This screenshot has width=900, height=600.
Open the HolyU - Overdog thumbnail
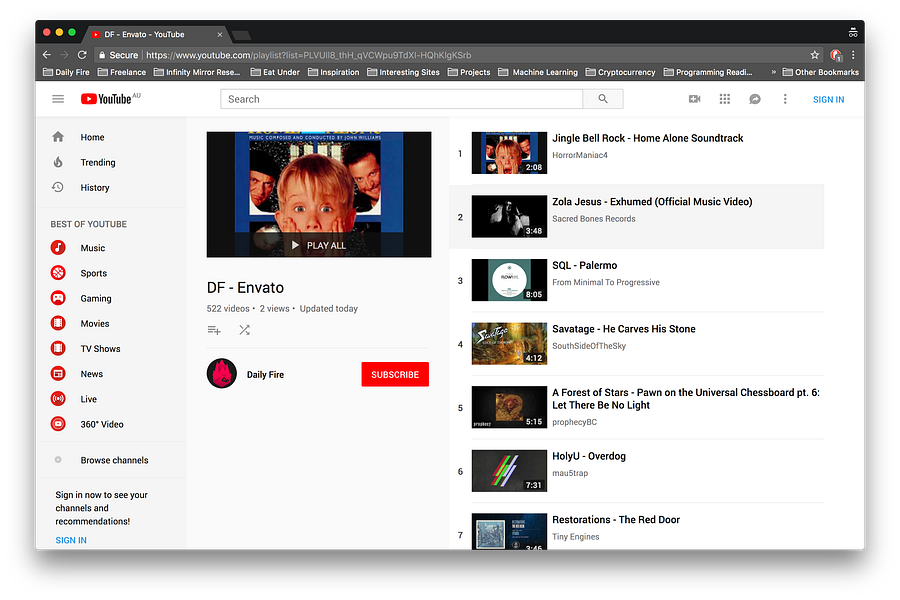[509, 471]
